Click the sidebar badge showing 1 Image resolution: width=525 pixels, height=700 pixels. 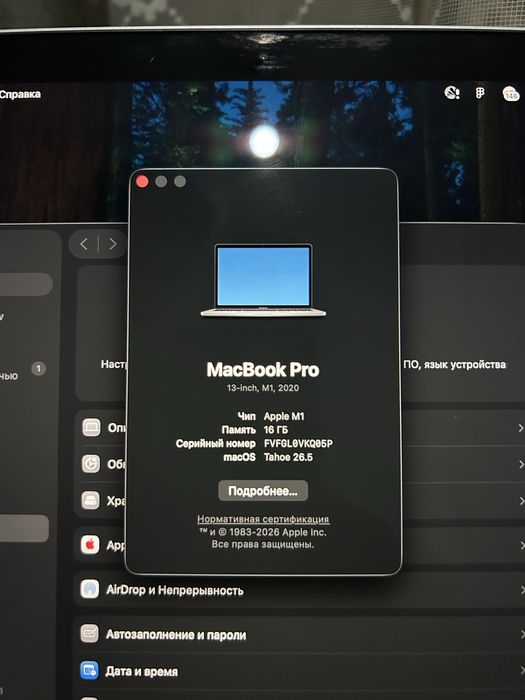(x=38, y=369)
